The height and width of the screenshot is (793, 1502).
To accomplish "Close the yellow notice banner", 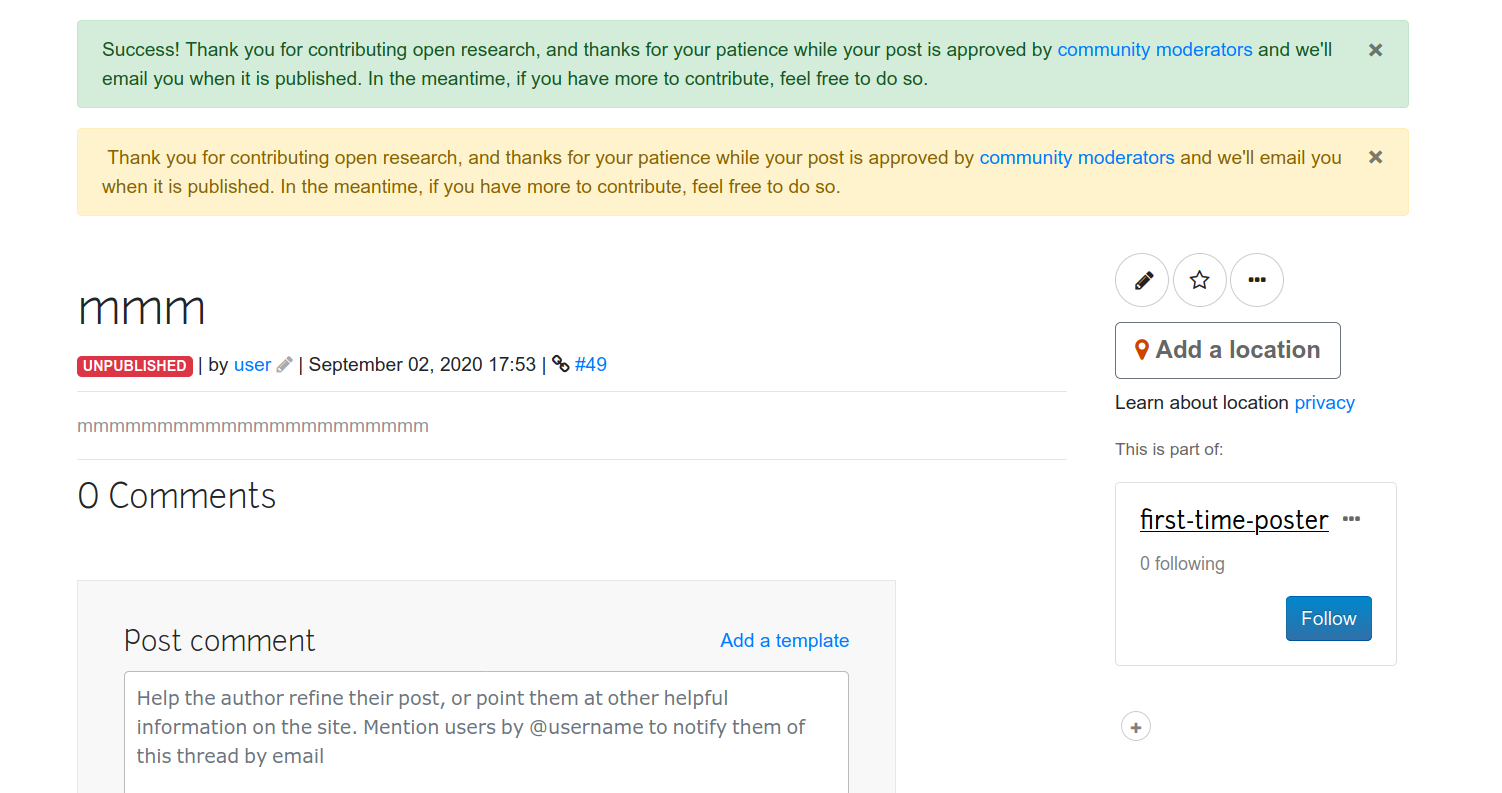I will 1376,157.
